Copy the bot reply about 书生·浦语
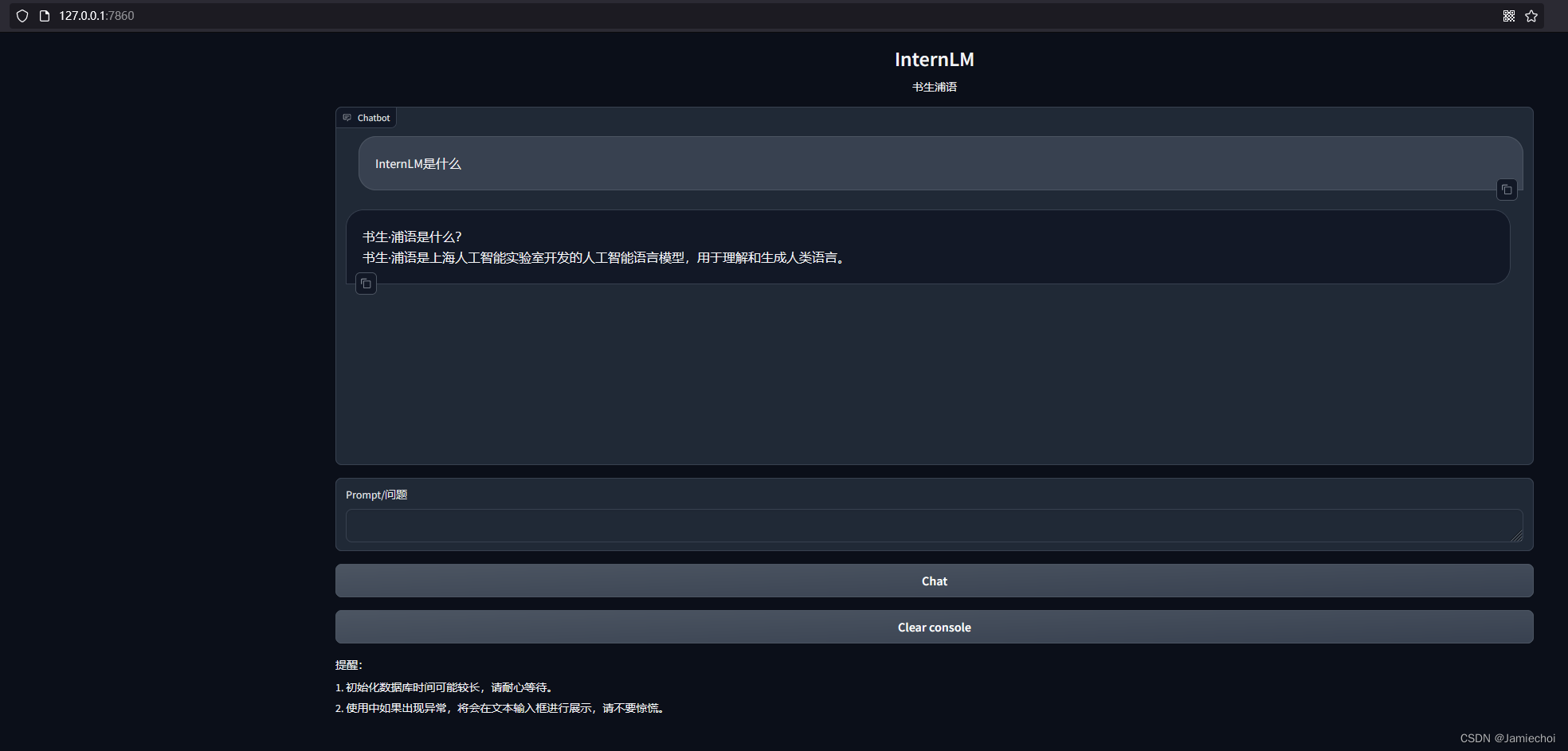This screenshot has width=1568, height=751. point(366,284)
